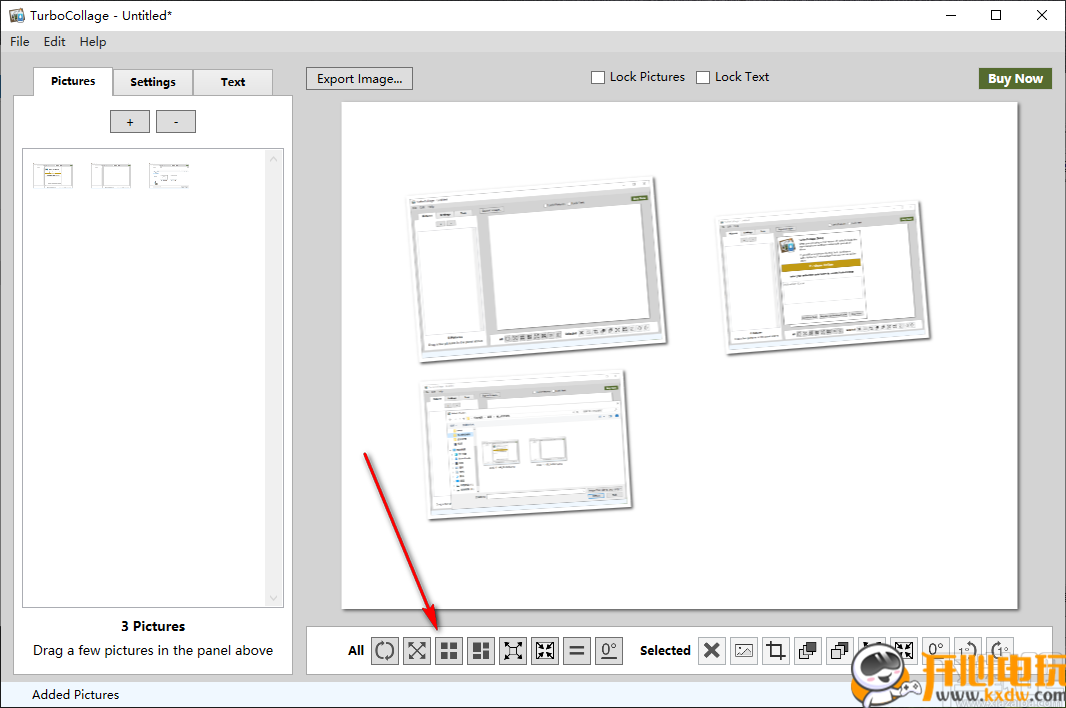The image size is (1066, 708).
Task: Enable the Lock Pictures checkbox
Action: (598, 77)
